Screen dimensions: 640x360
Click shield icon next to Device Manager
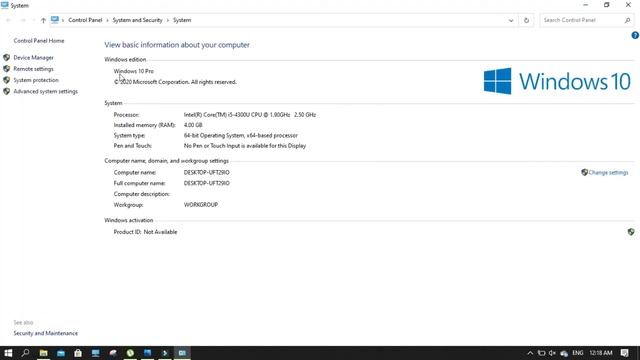(7, 58)
